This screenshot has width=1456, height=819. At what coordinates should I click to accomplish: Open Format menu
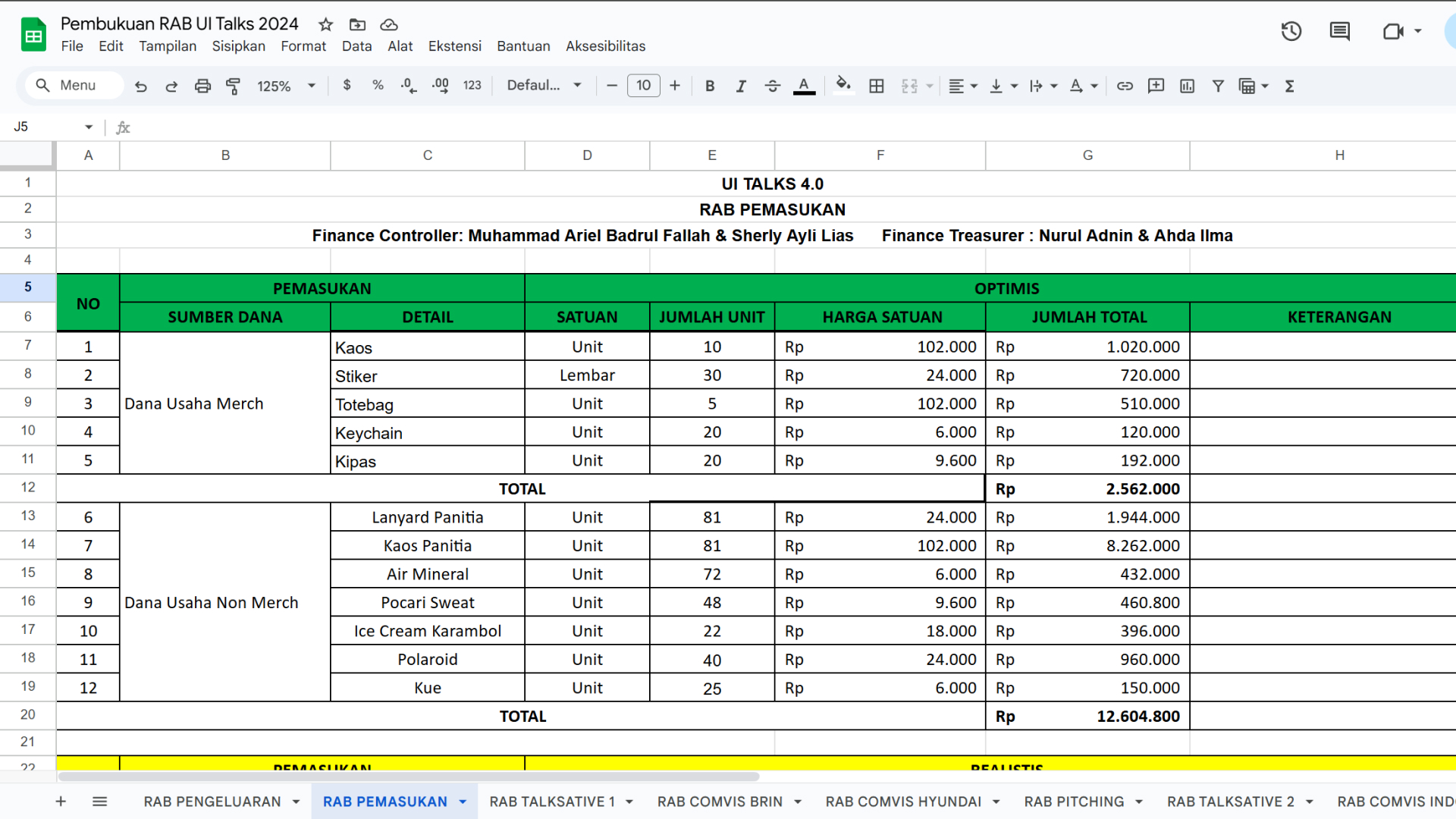tap(303, 45)
